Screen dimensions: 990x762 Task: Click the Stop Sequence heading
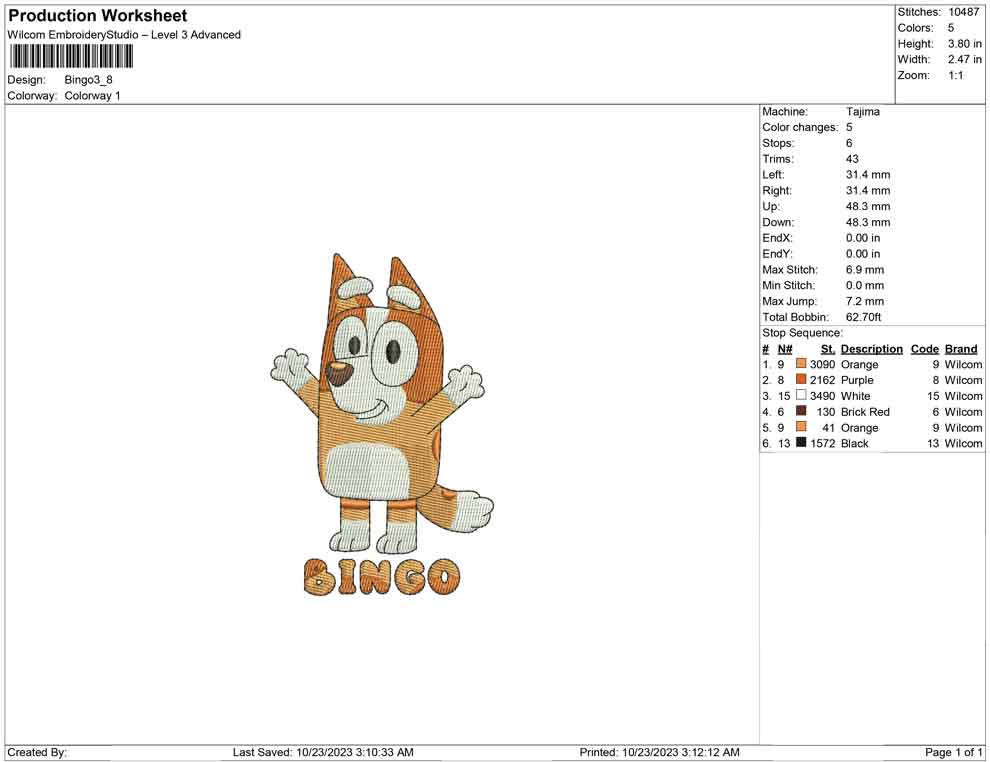coord(802,333)
